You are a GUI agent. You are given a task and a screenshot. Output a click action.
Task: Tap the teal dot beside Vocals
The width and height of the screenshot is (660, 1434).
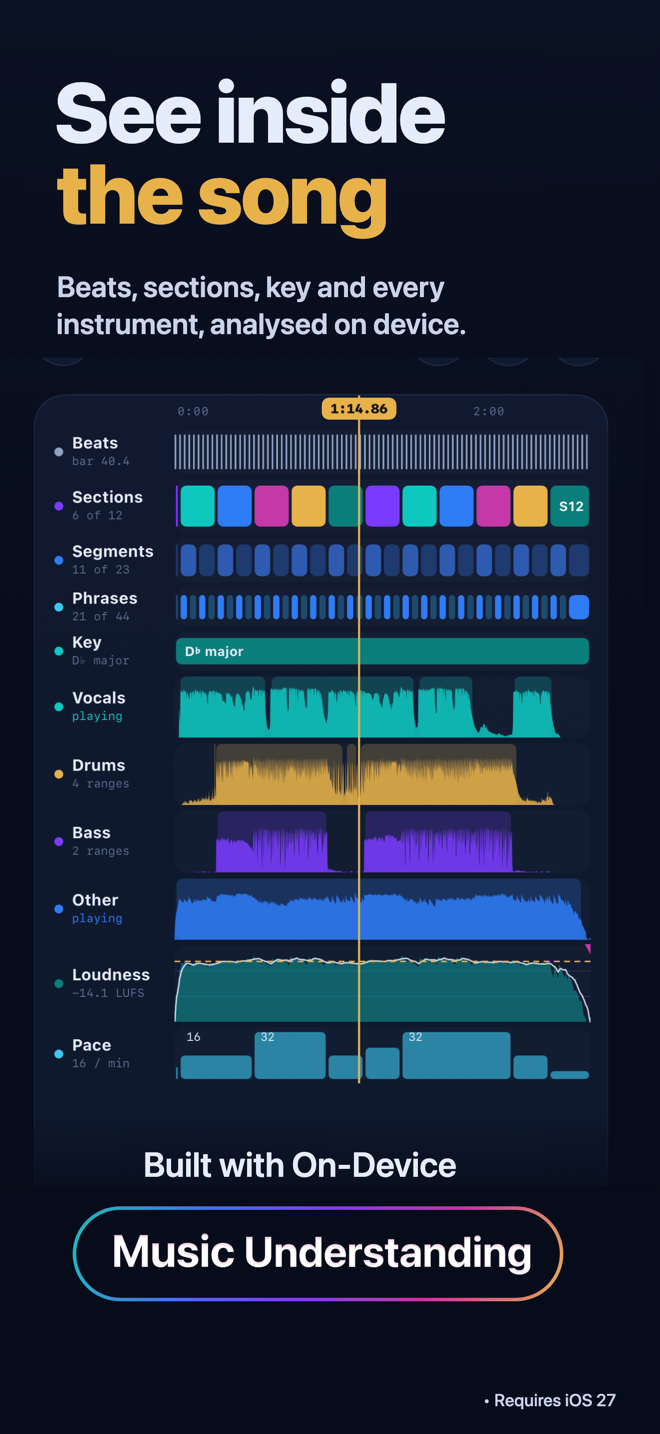pos(59,707)
